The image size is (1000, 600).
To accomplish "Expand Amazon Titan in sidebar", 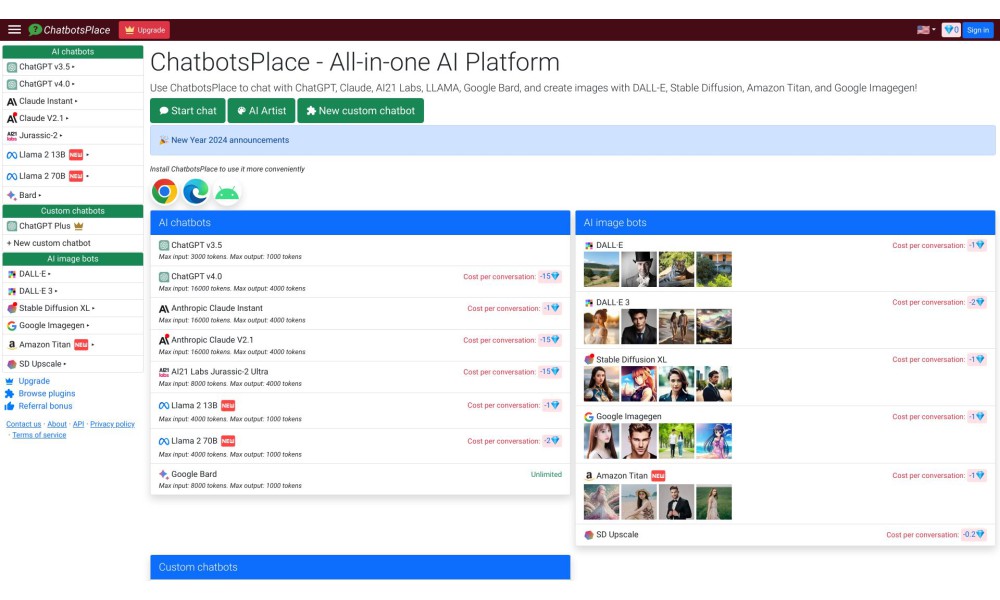I will (x=73, y=345).
